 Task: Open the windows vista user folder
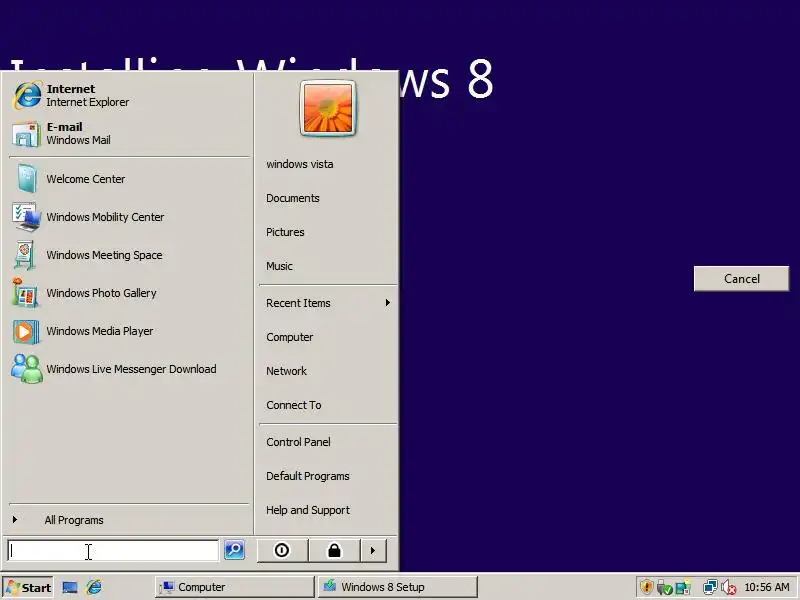(299, 164)
